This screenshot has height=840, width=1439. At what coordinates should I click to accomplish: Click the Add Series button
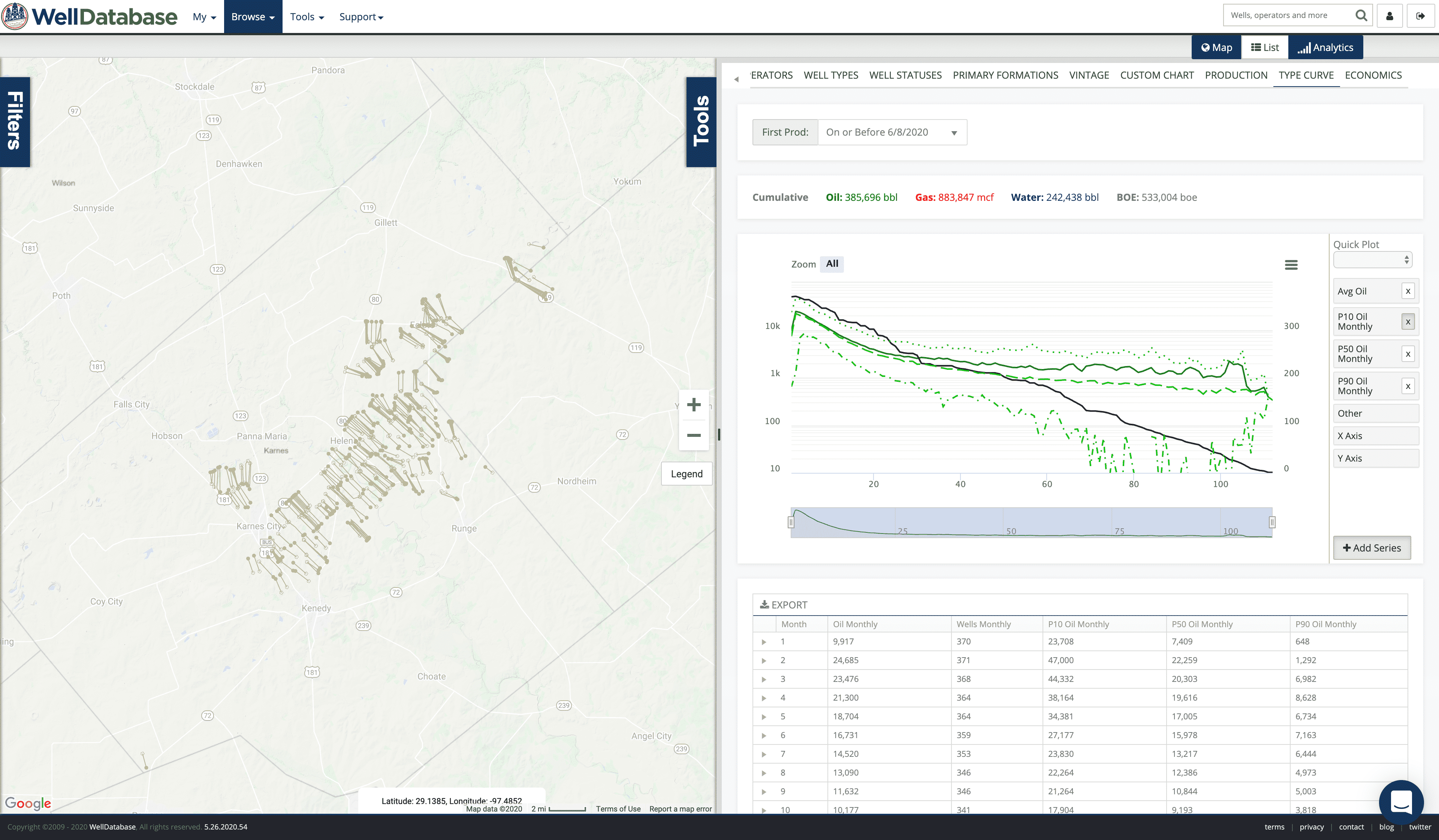pos(1372,548)
